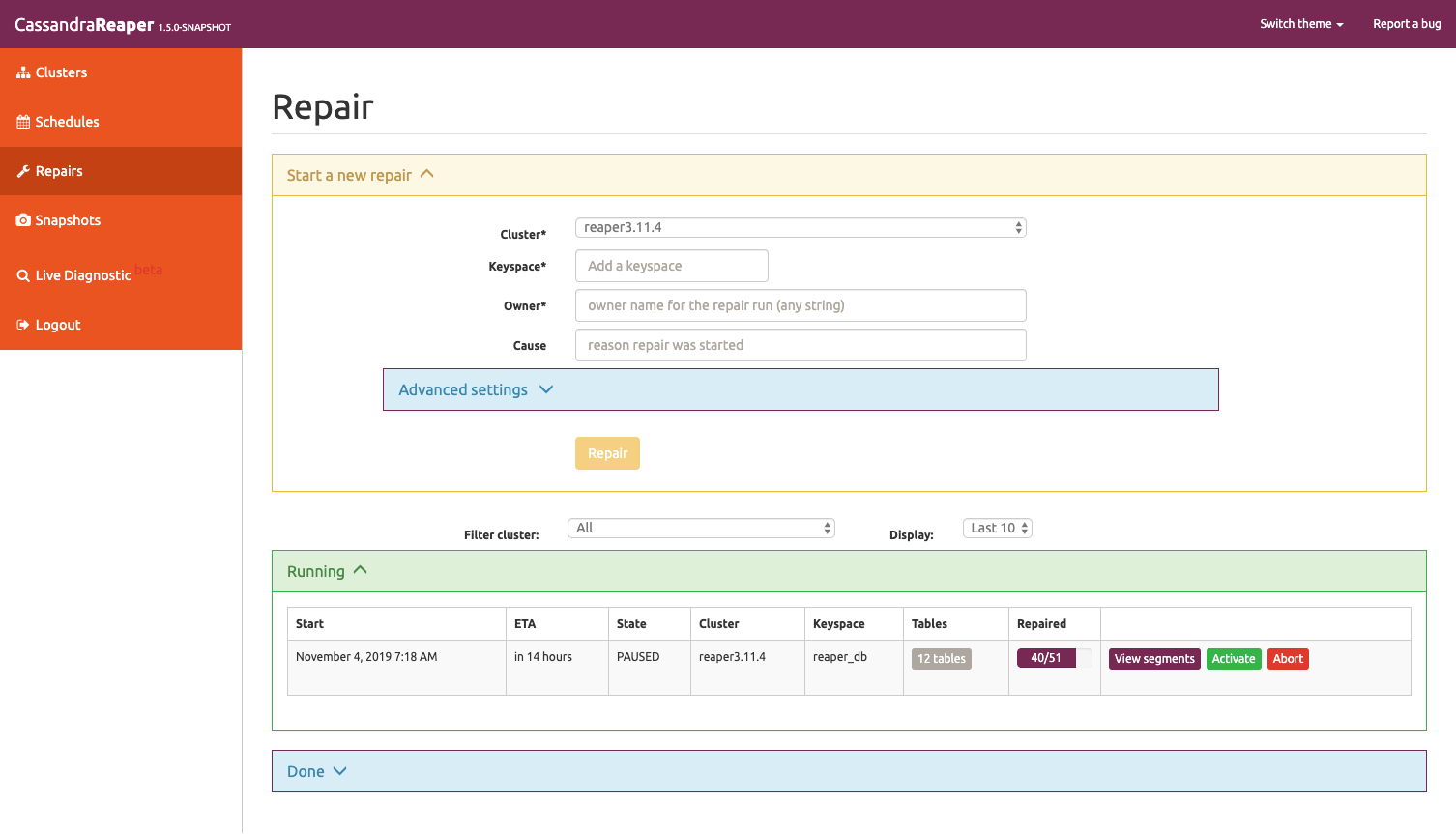The width and height of the screenshot is (1456, 834).
Task: Open the Schedules page
Action: [121, 122]
